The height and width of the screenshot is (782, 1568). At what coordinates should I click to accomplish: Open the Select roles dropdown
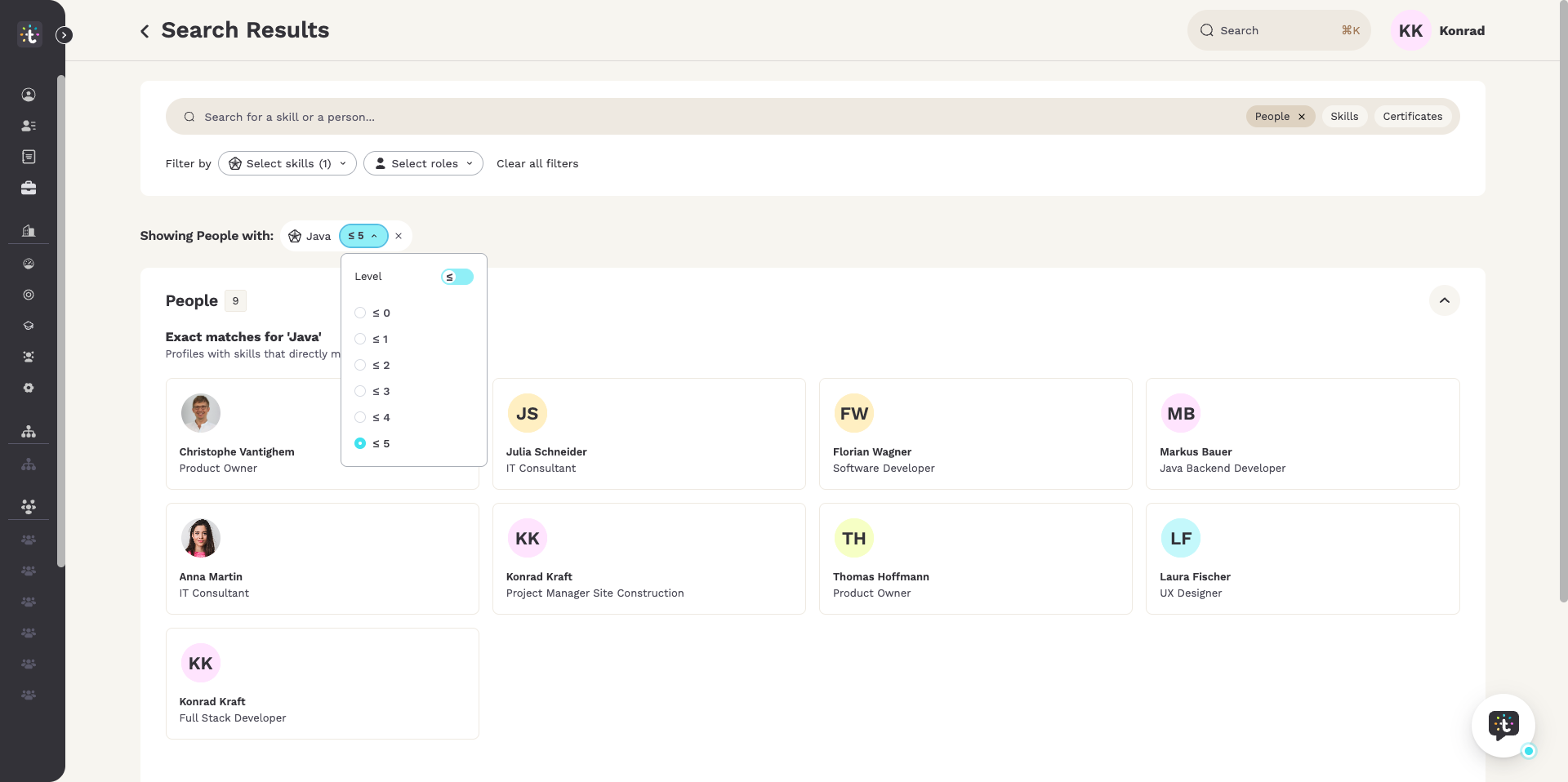point(423,163)
